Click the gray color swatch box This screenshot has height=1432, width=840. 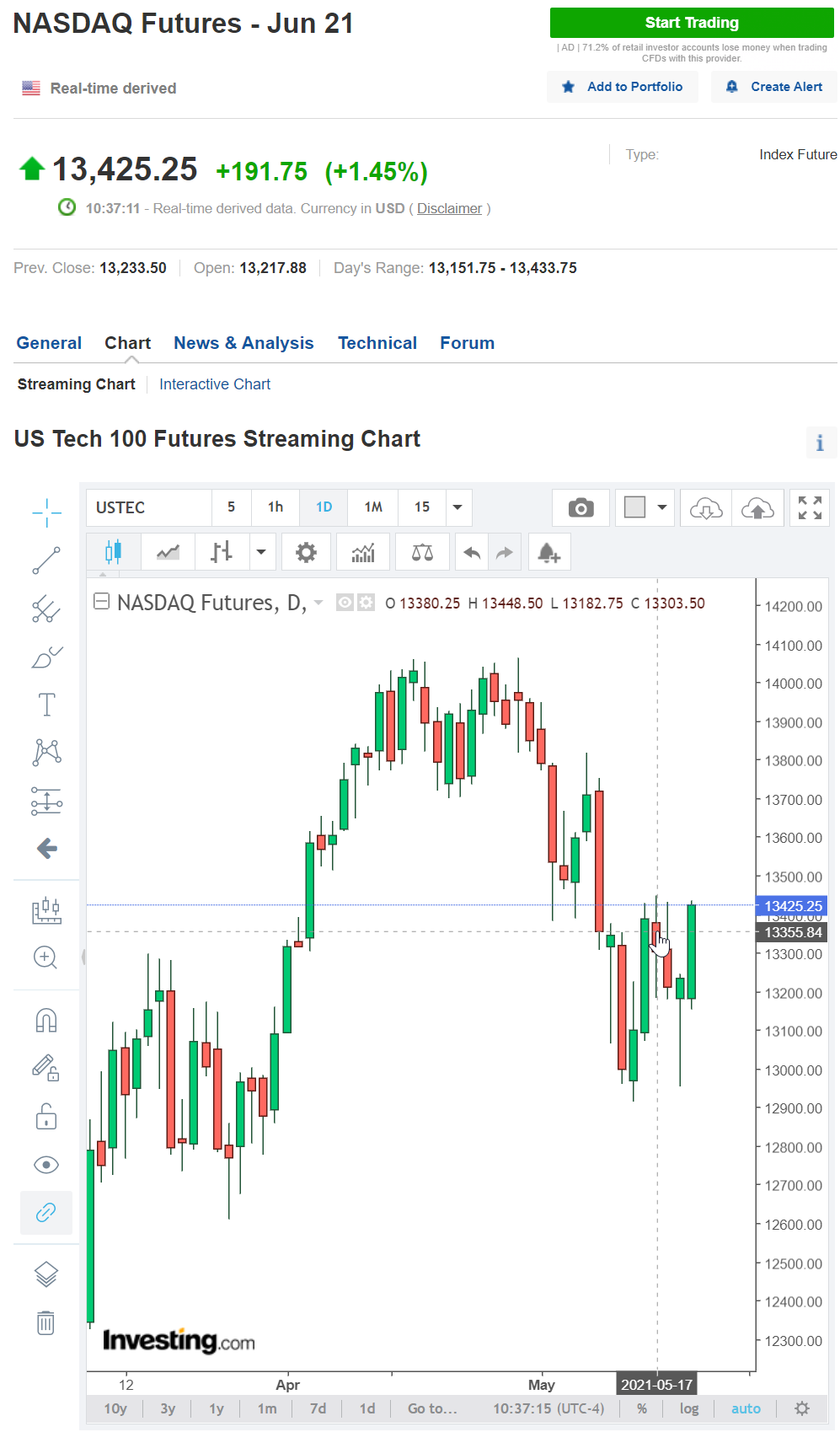tap(634, 507)
